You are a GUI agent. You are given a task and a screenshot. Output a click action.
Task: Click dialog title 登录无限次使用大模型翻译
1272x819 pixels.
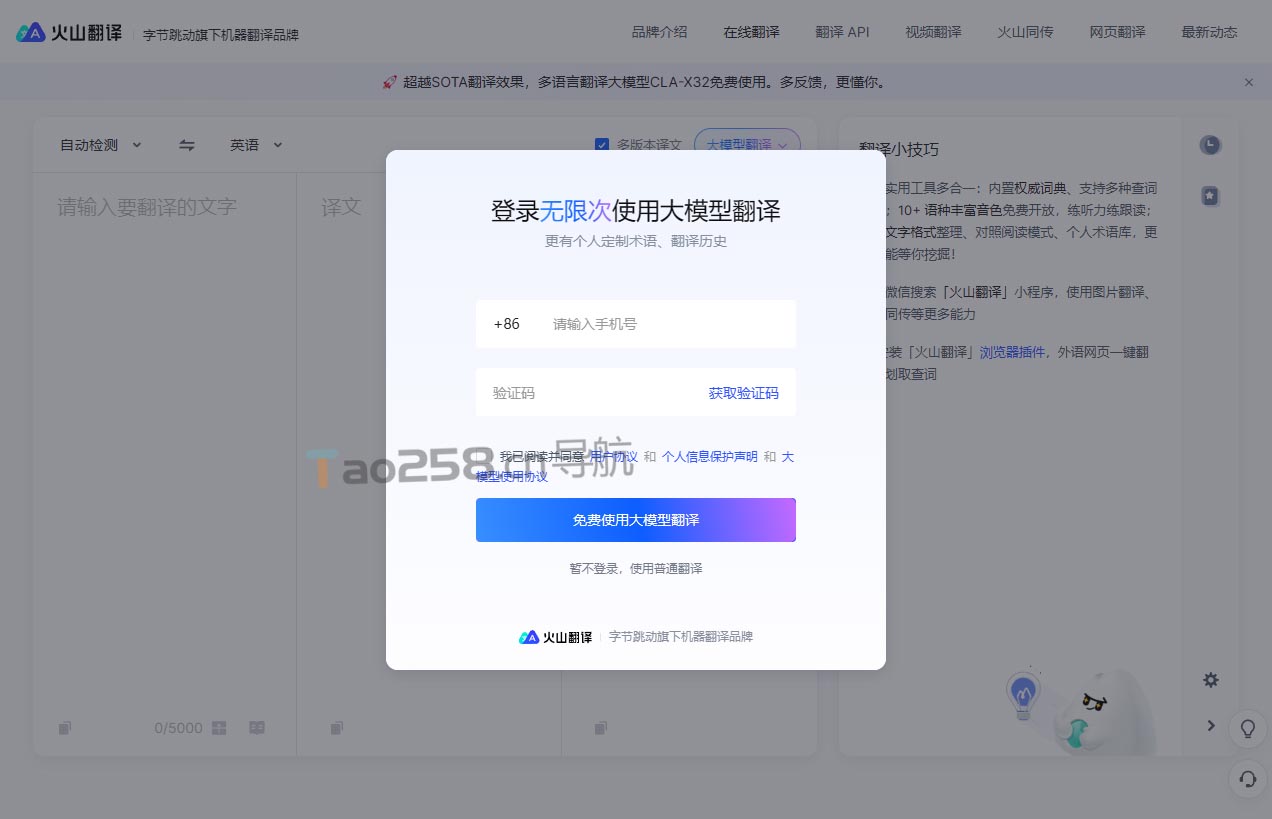tap(636, 211)
